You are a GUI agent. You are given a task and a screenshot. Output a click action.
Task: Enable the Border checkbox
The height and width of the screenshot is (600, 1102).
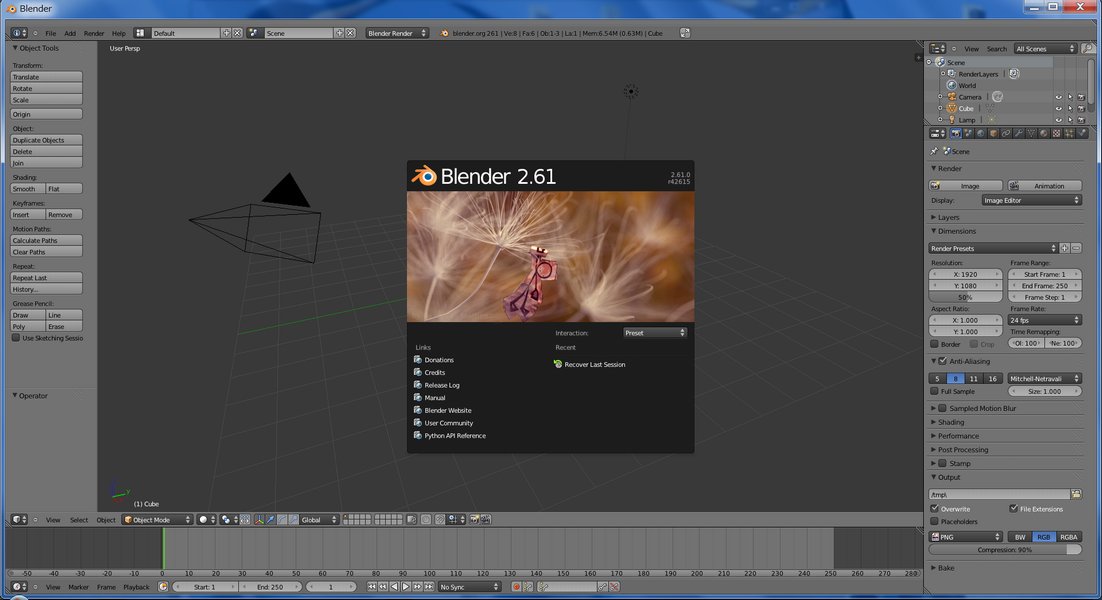click(x=935, y=344)
